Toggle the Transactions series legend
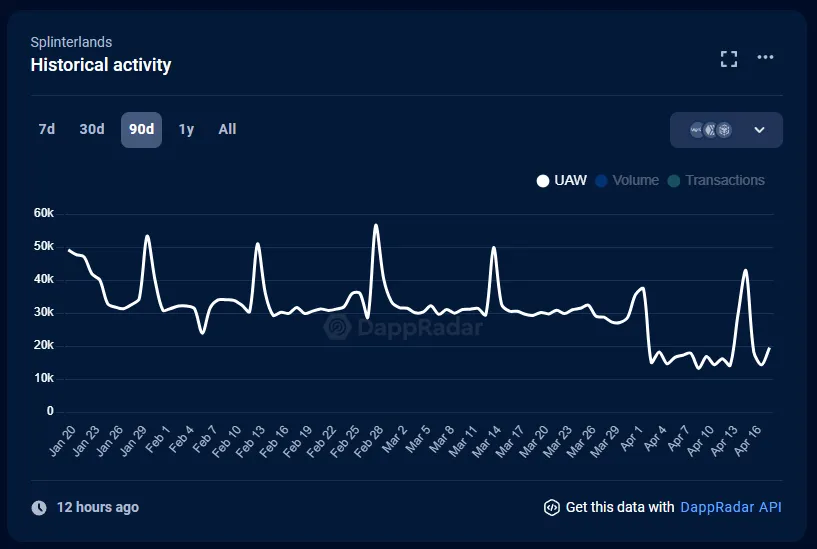The image size is (817, 549). (x=716, y=180)
